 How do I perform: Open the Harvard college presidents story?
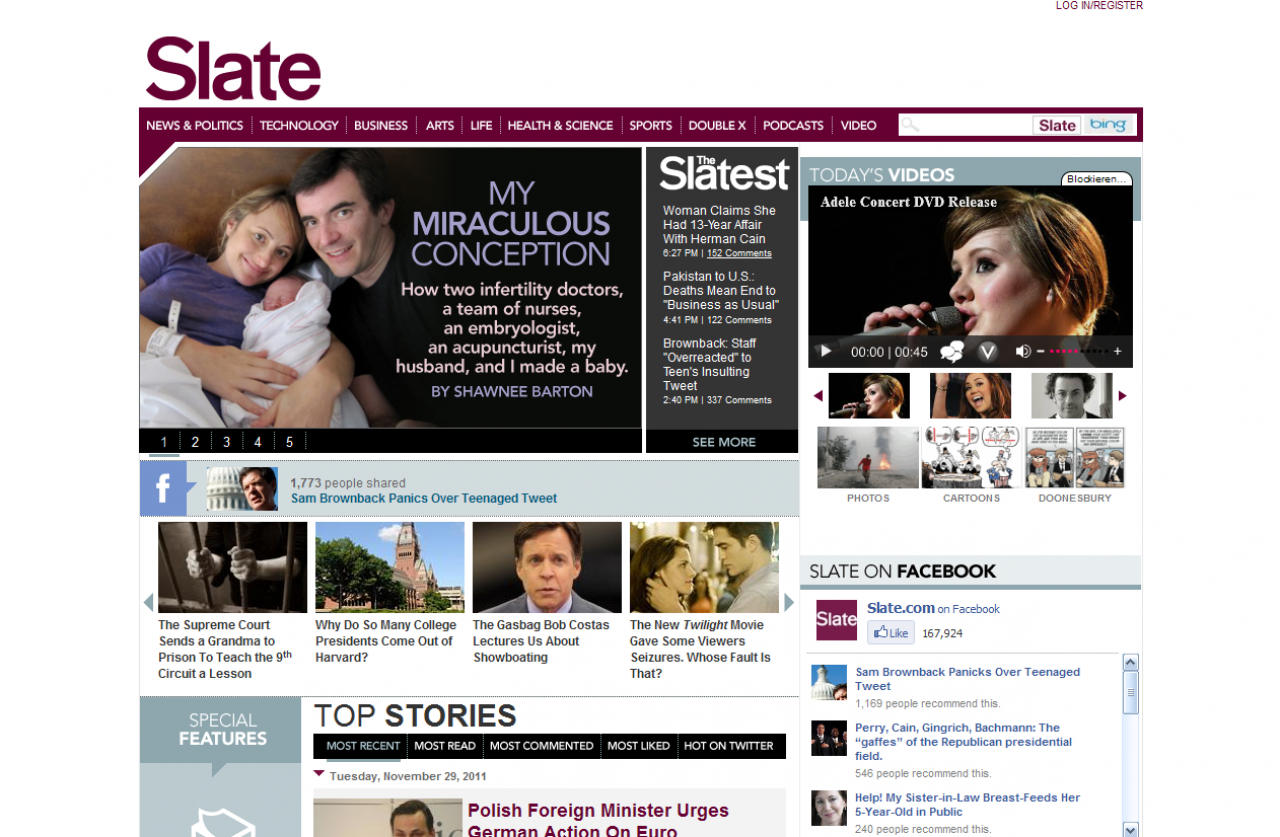pyautogui.click(x=386, y=641)
